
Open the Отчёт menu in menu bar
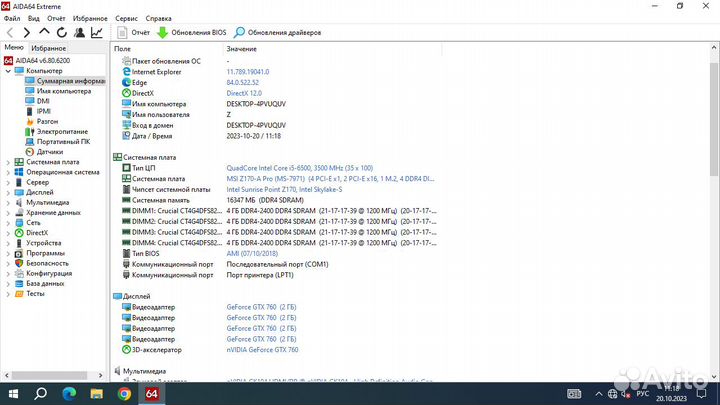[x=56, y=18]
